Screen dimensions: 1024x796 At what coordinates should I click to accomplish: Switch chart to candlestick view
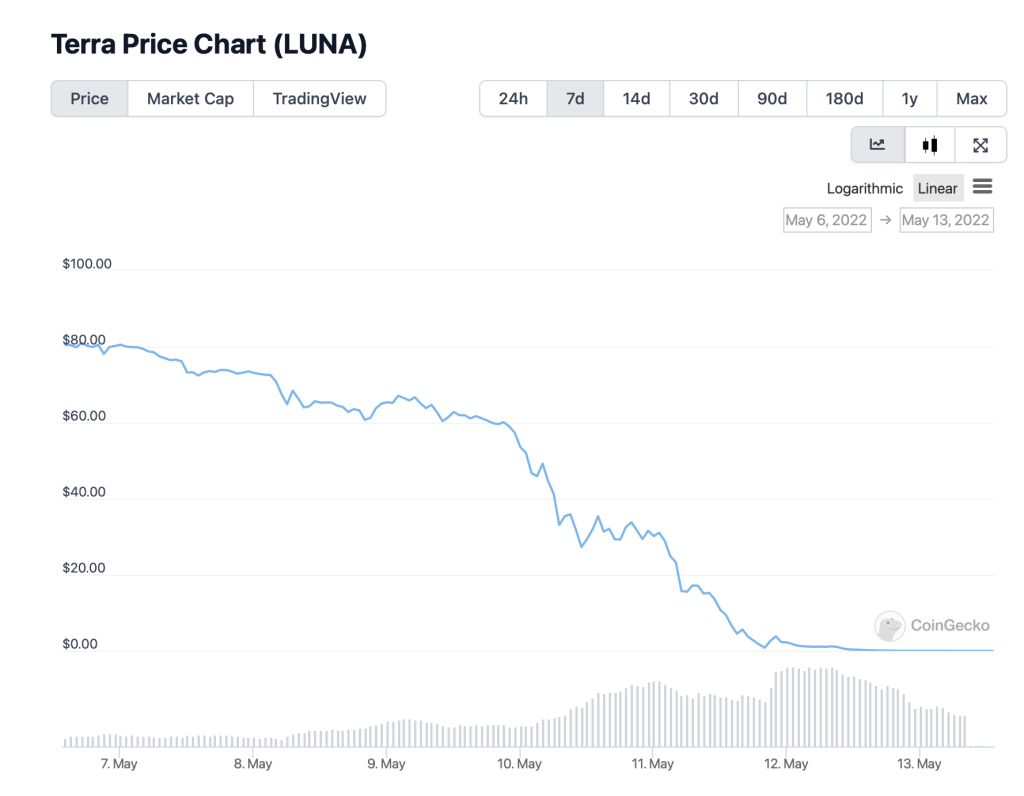[x=929, y=144]
